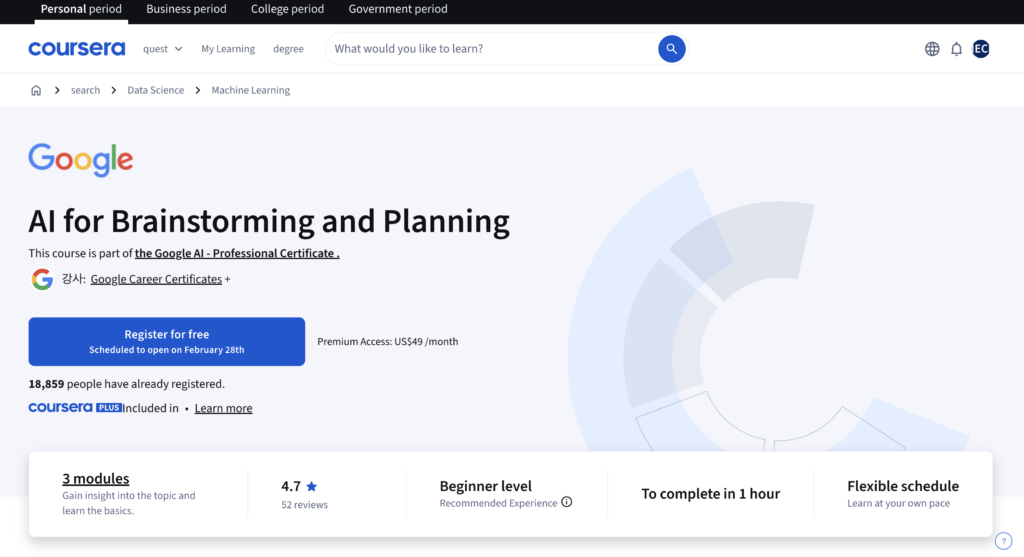1024x557 pixels.
Task: Click the Coursera Plus logo
Action: pyautogui.click(x=74, y=407)
